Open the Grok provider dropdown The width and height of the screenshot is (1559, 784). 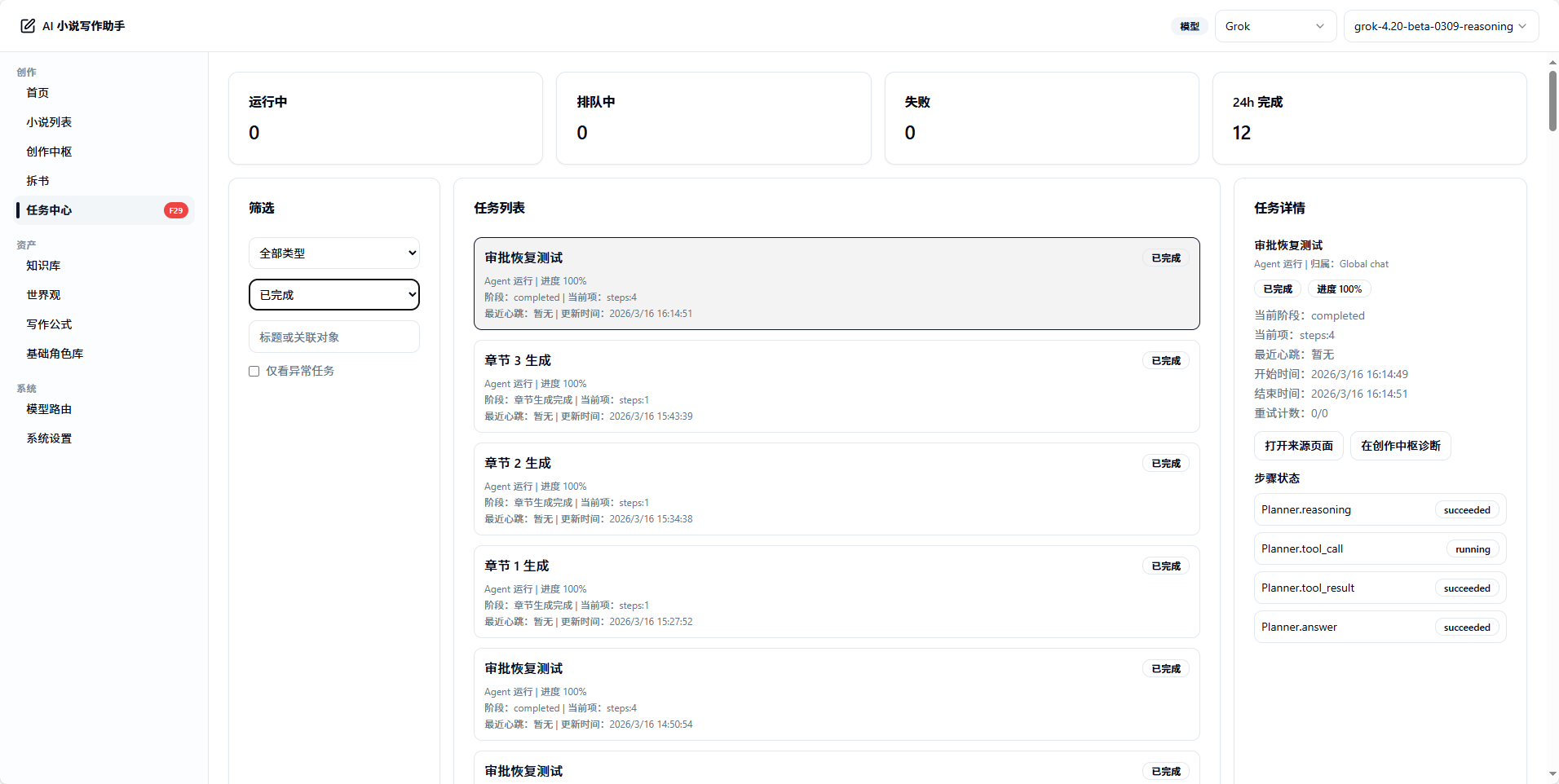[x=1274, y=25]
